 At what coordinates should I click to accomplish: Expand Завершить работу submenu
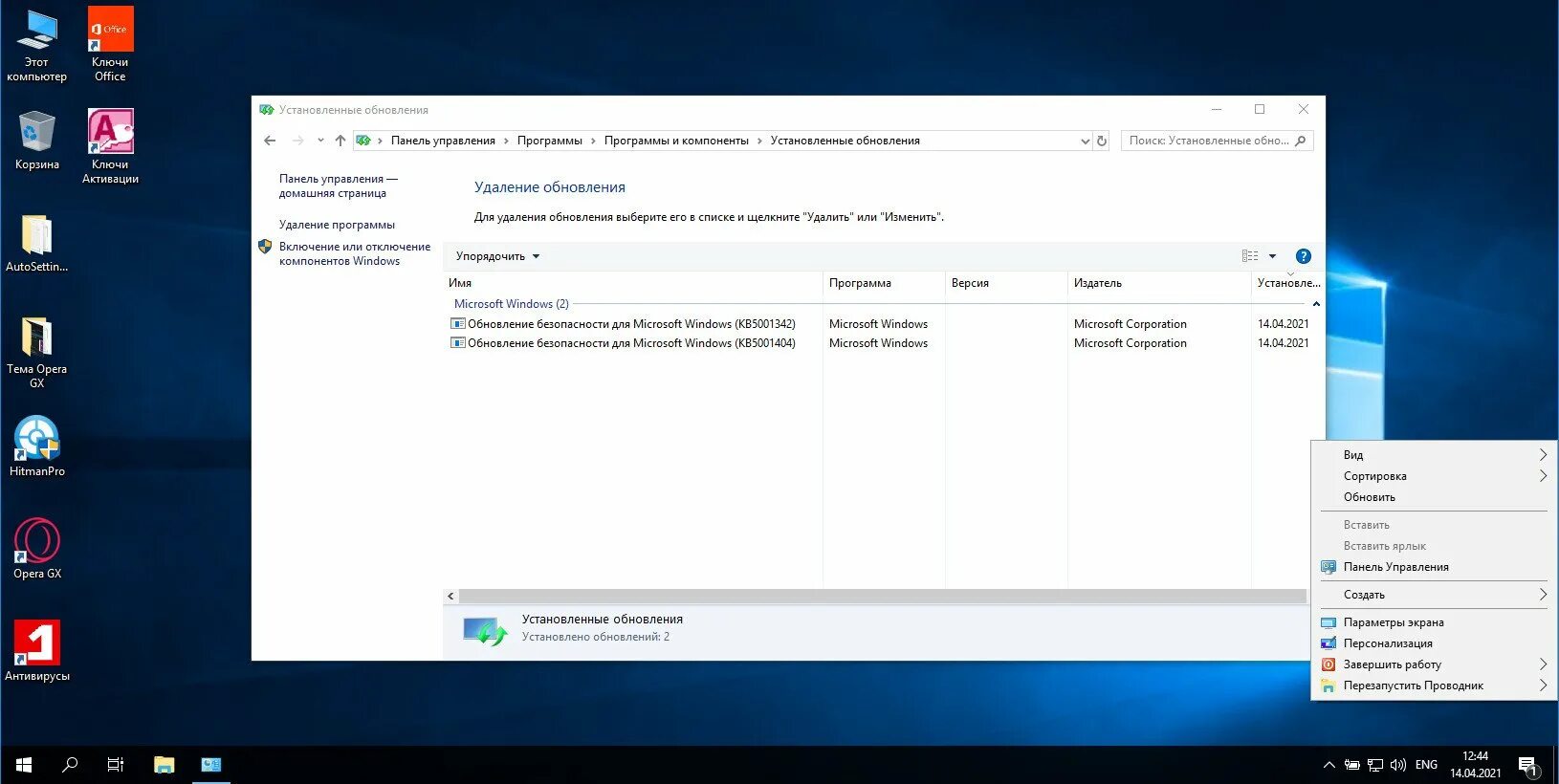(1433, 664)
